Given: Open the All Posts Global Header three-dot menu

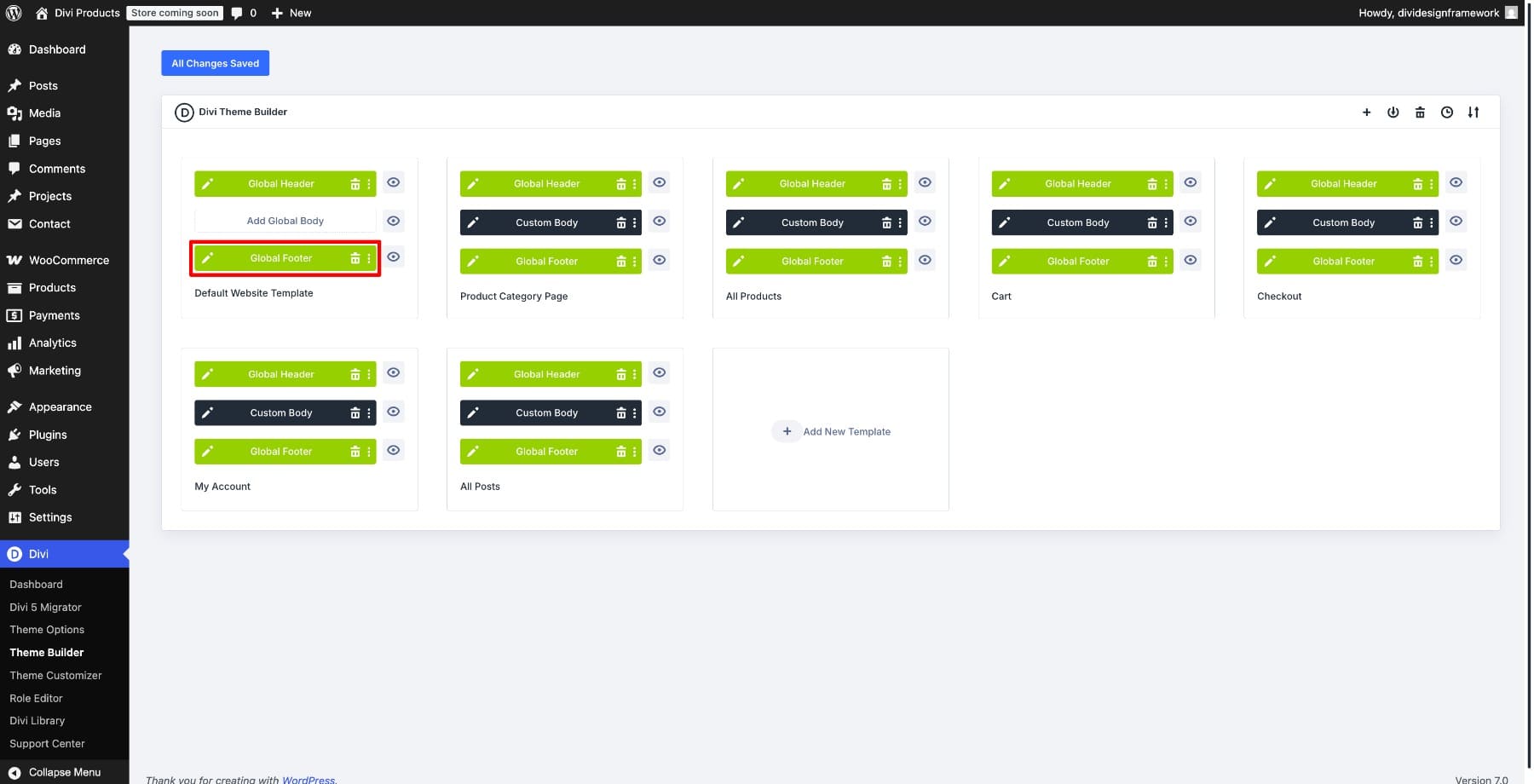Looking at the screenshot, I should tap(635, 374).
